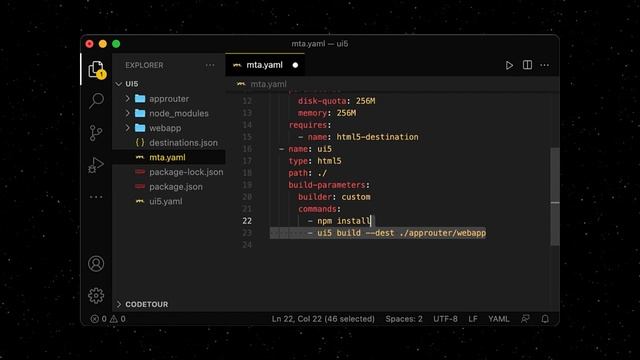The height and width of the screenshot is (360, 640).
Task: Open notifications bell in status bar
Action: 545,319
